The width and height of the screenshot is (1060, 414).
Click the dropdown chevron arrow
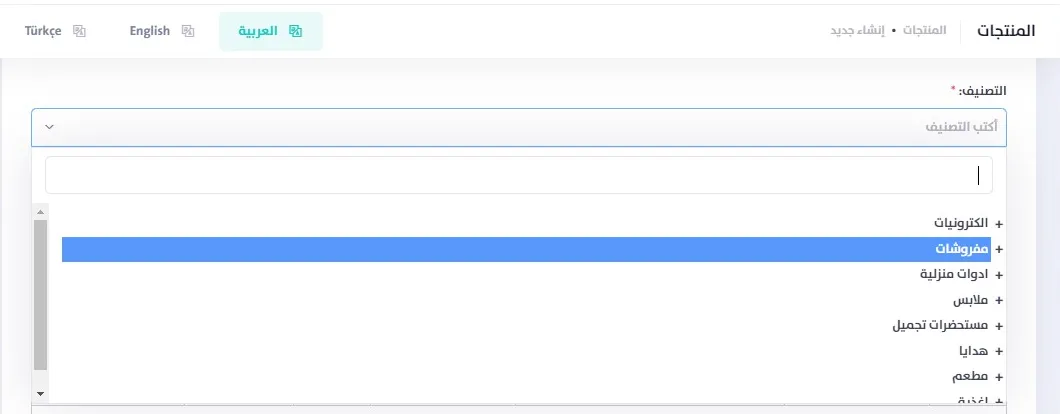click(50, 128)
